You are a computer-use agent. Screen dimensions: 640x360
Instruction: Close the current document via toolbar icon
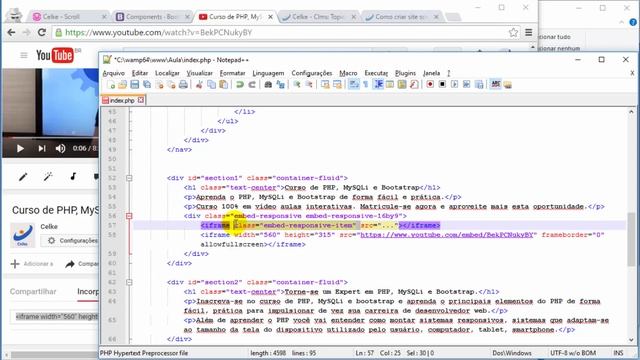pyautogui.click(x=159, y=84)
